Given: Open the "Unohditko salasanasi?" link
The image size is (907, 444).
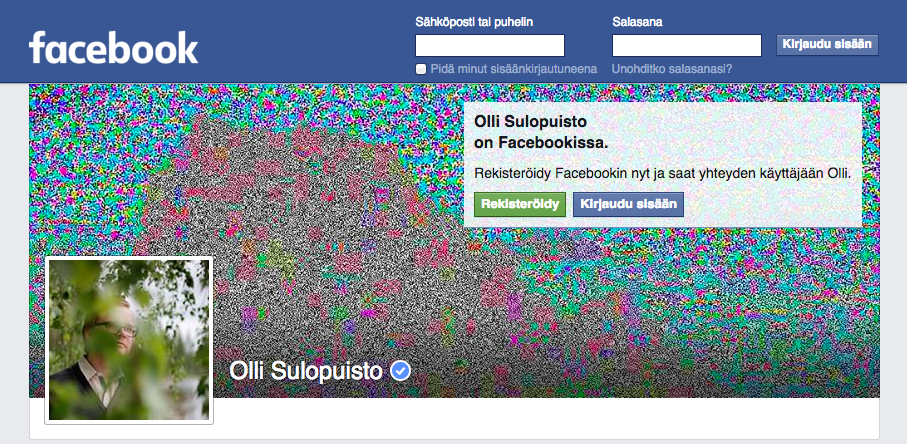Looking at the screenshot, I should tap(672, 69).
